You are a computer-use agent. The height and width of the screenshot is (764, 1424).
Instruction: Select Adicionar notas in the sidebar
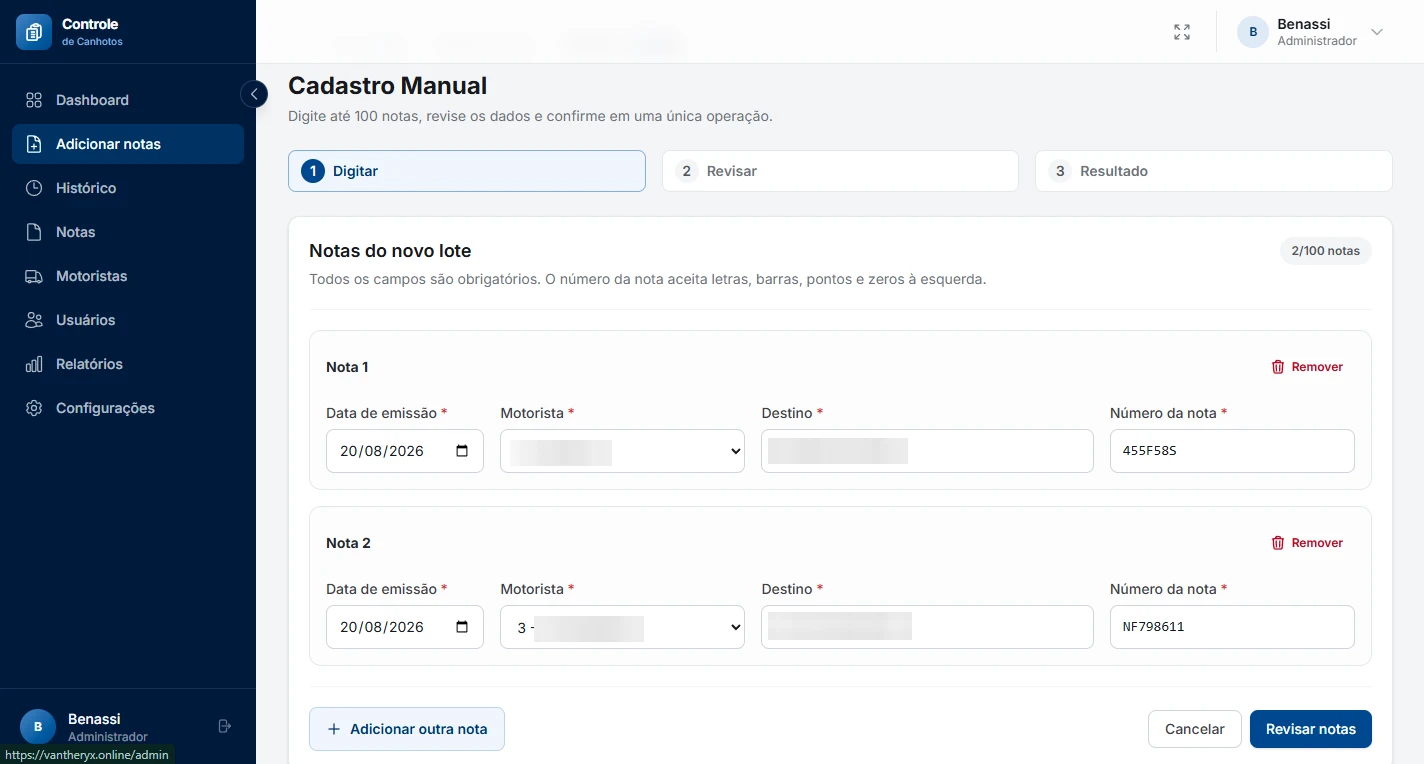(128, 144)
